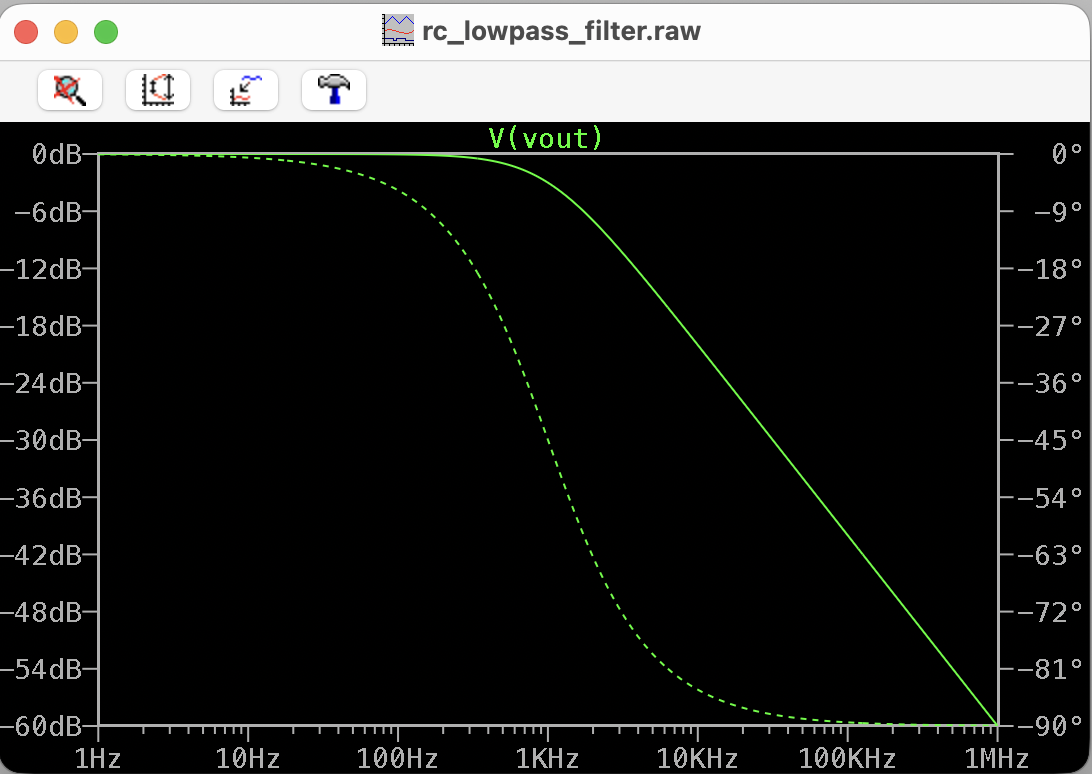The image size is (1092, 774).
Task: Click the -30dB left axis label
Action: 41,440
